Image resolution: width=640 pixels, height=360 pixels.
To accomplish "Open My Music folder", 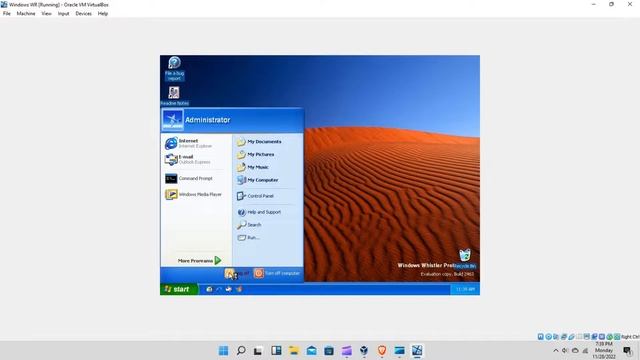I will (253, 167).
